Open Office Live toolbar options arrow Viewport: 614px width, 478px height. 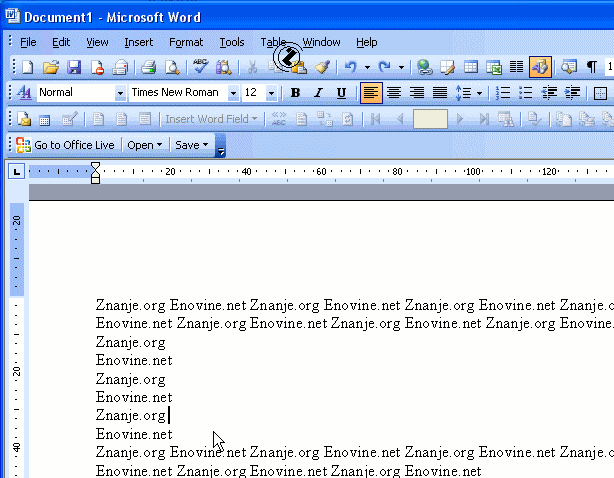pos(220,145)
